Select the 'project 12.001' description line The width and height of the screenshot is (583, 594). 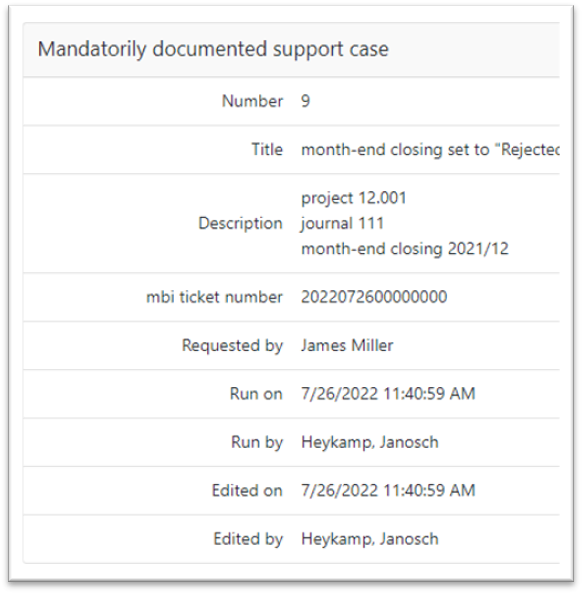coord(353,198)
